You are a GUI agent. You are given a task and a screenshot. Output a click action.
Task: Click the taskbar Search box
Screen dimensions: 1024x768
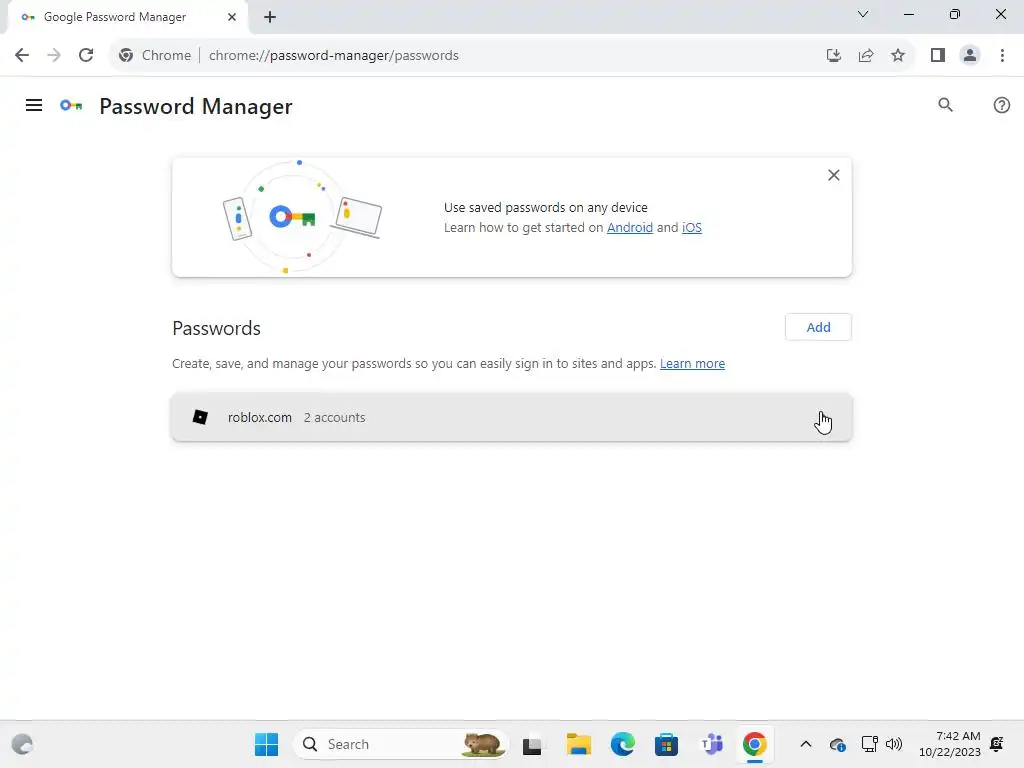401,744
